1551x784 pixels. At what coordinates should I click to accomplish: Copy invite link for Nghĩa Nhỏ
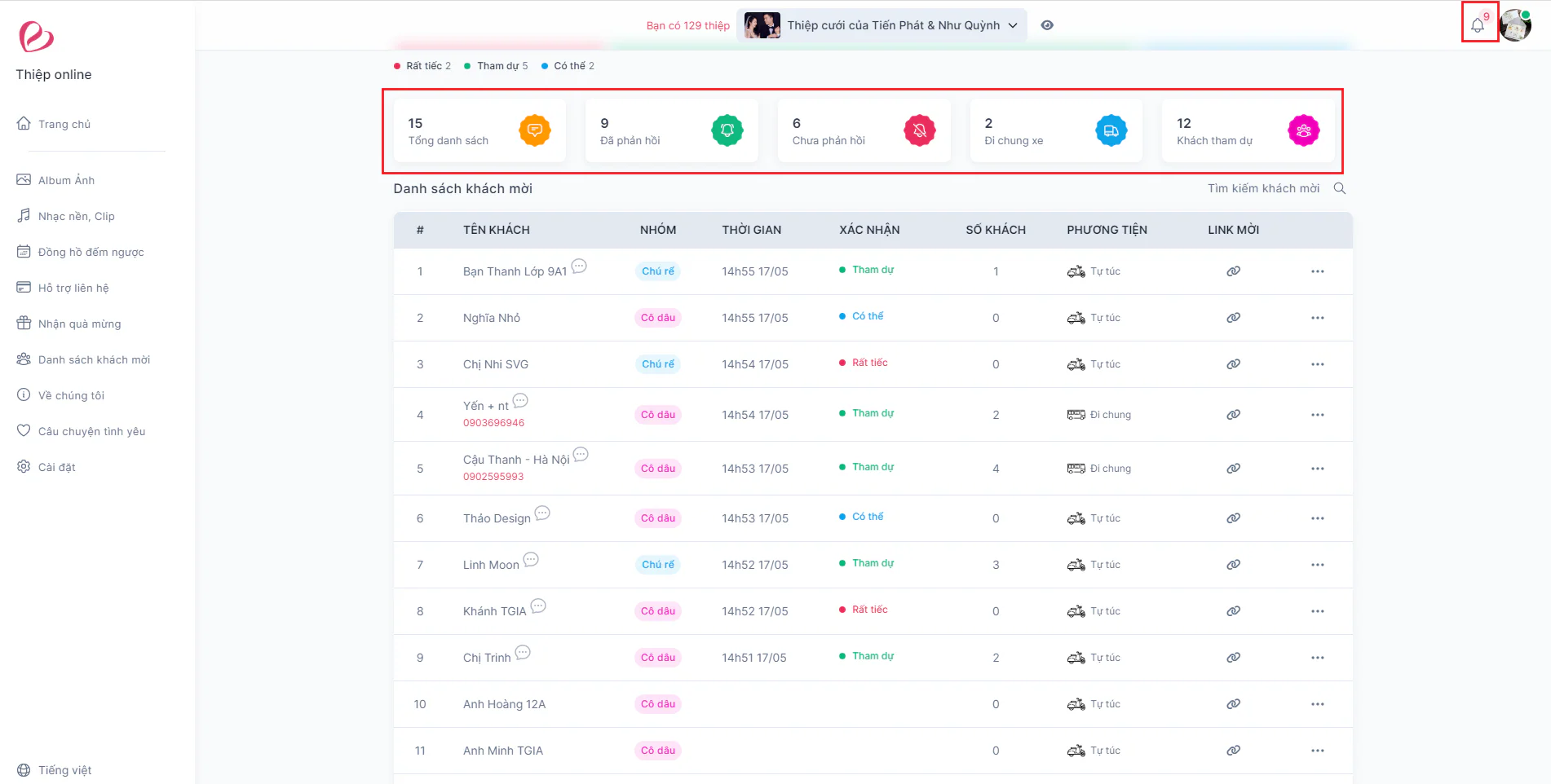(x=1234, y=318)
